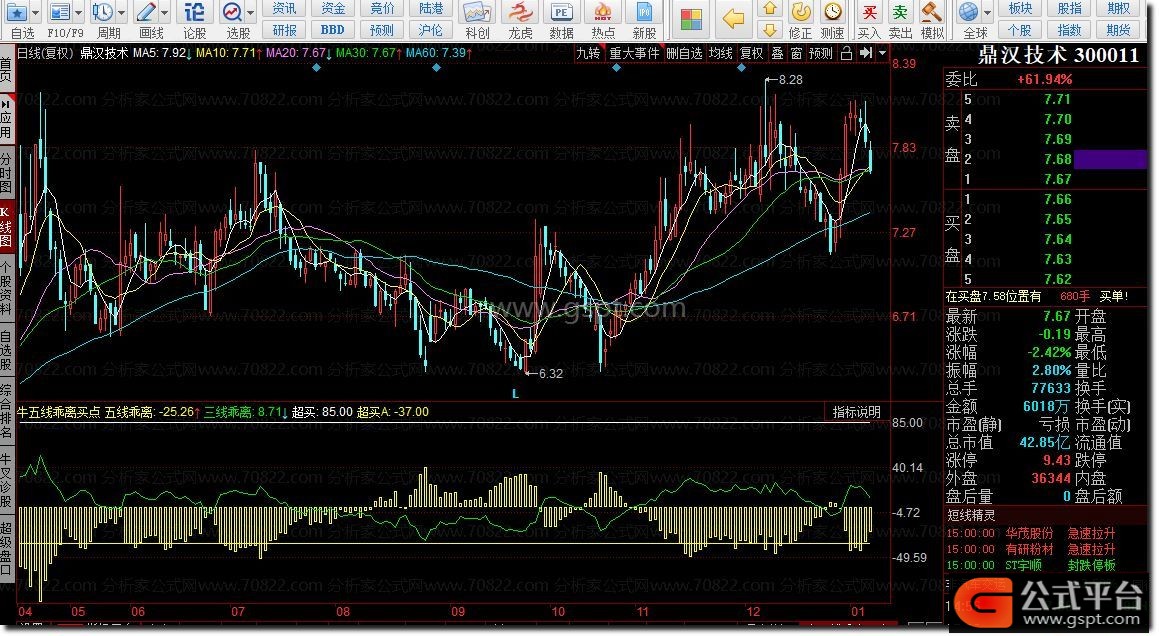Click the 修正 correction icon
1159x636 pixels.
801,13
